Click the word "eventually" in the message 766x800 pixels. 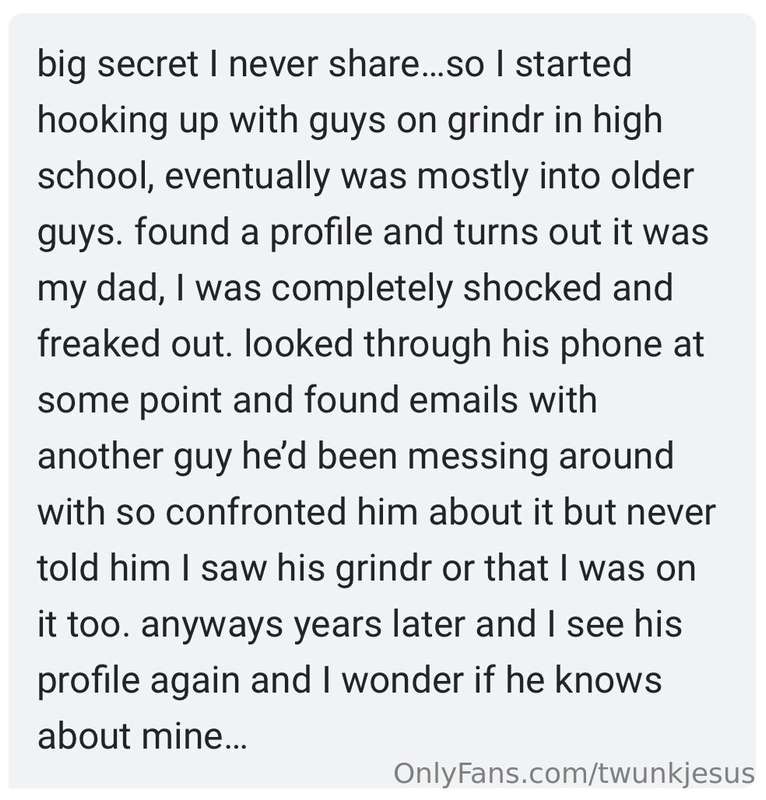[248, 178]
